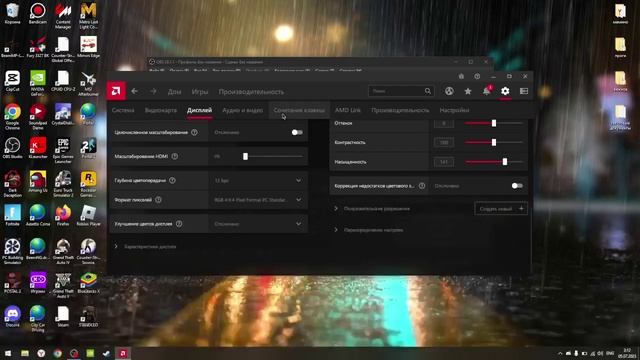The width and height of the screenshot is (640, 360).
Task: Adjust Оттенок hue slider handle
Action: coord(494,123)
